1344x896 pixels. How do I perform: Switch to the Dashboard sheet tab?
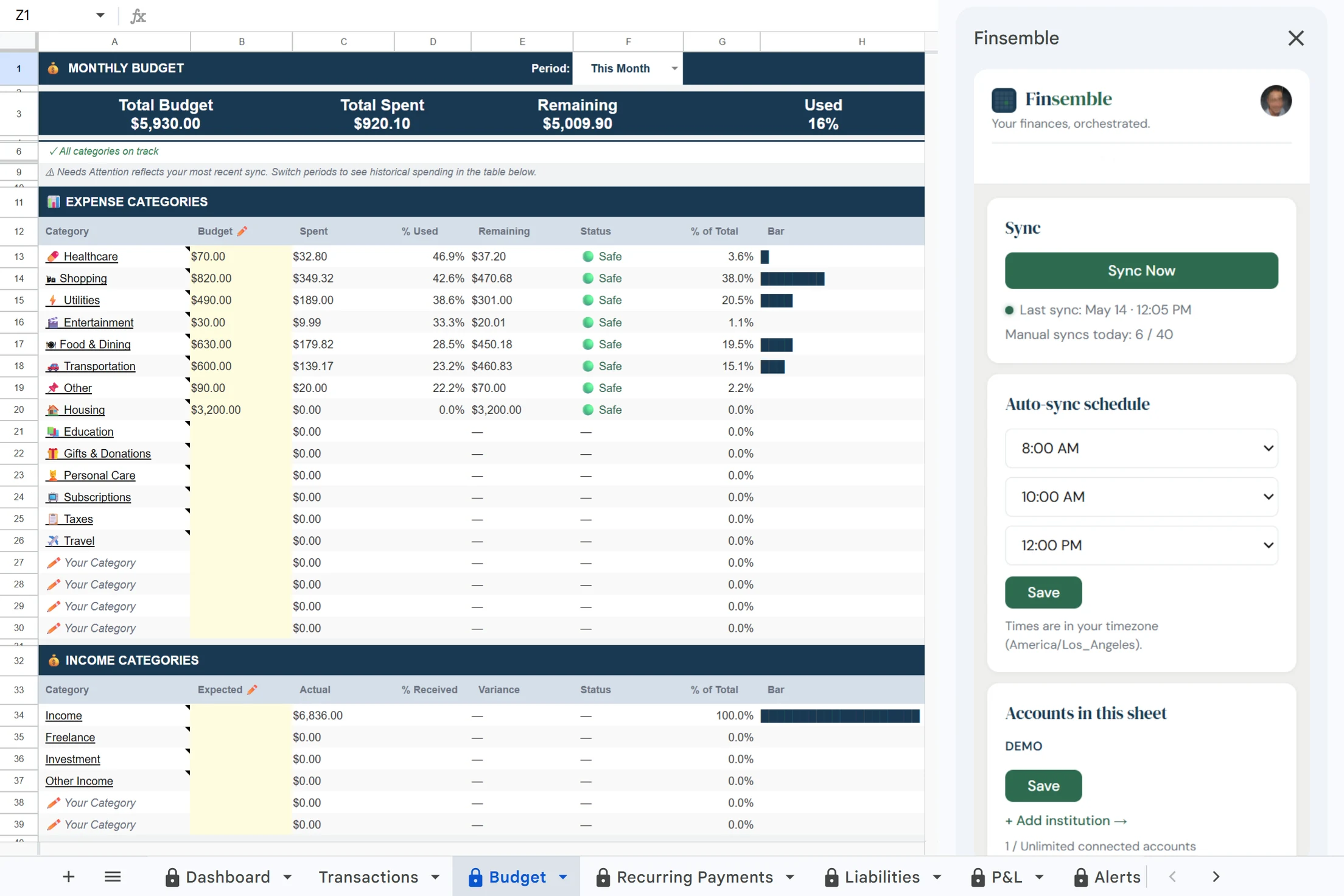tap(228, 877)
